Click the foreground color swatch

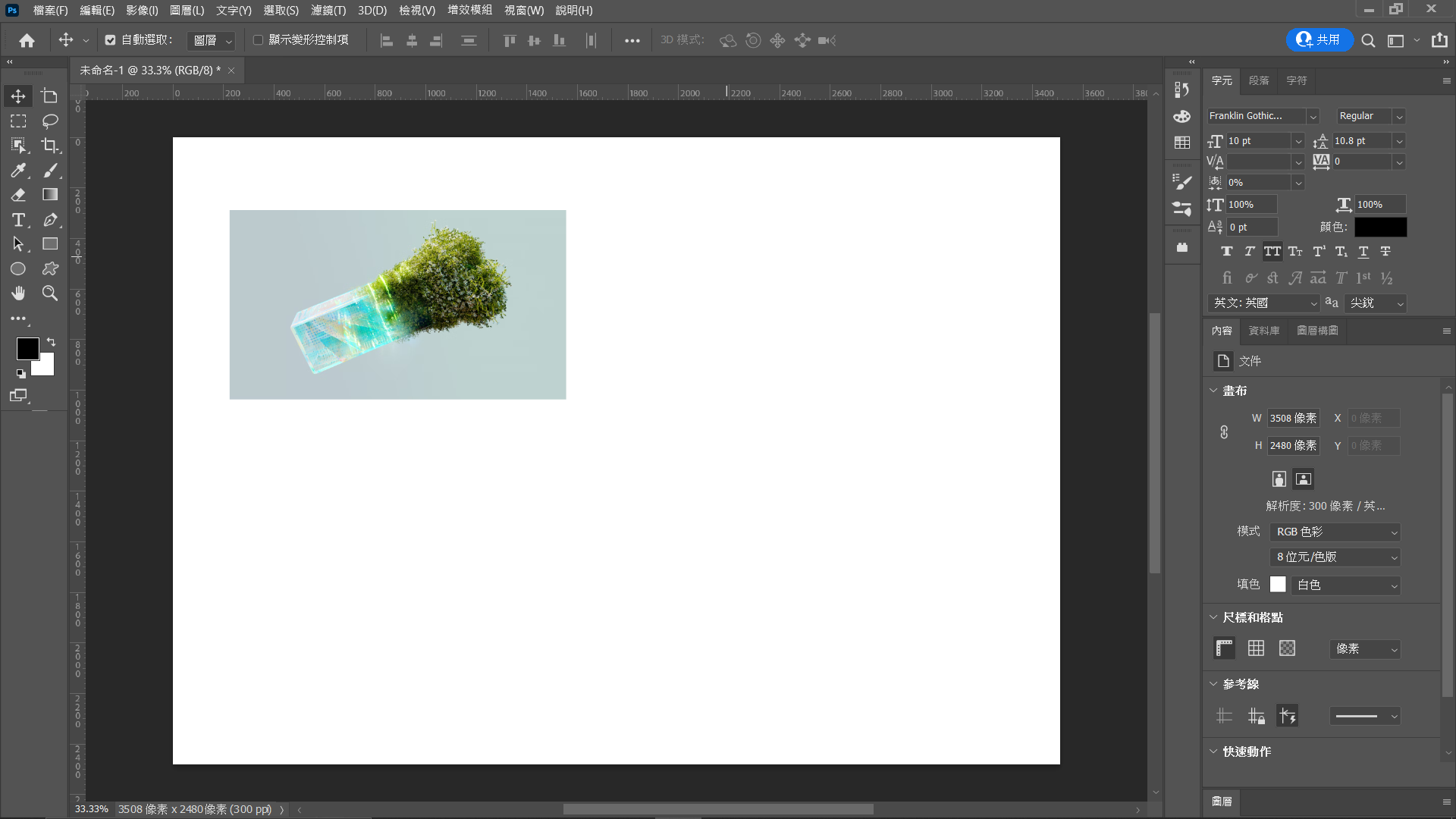coord(27,349)
